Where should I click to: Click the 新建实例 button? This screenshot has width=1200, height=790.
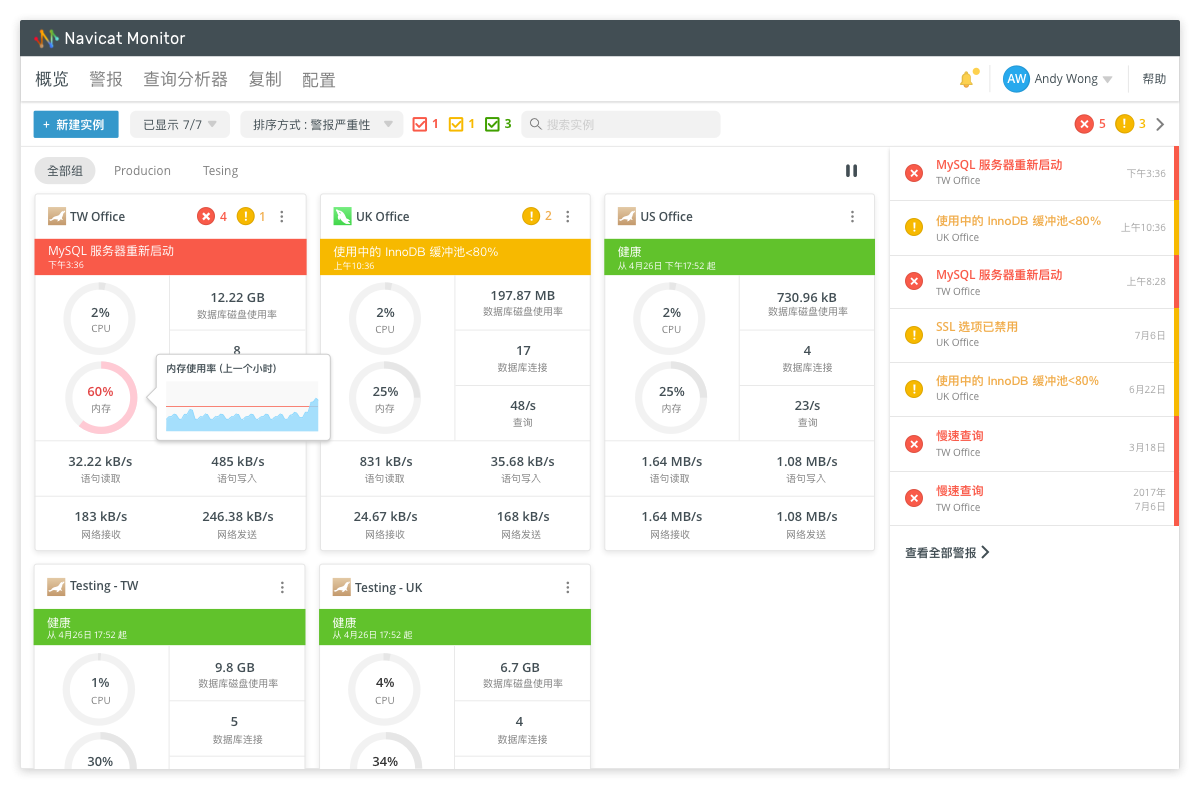[x=76, y=124]
